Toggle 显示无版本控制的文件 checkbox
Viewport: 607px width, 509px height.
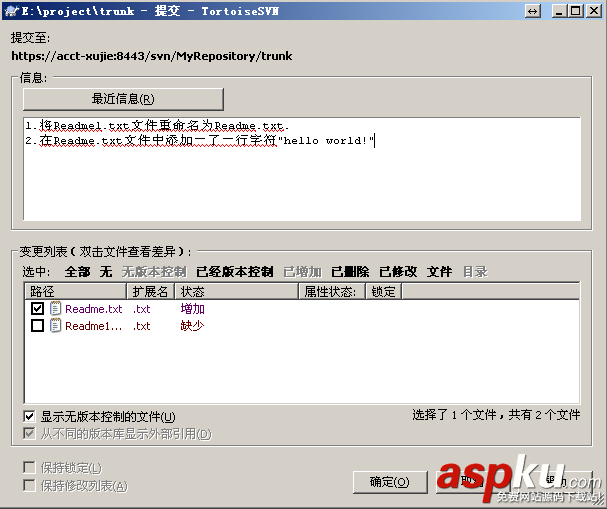pos(29,416)
